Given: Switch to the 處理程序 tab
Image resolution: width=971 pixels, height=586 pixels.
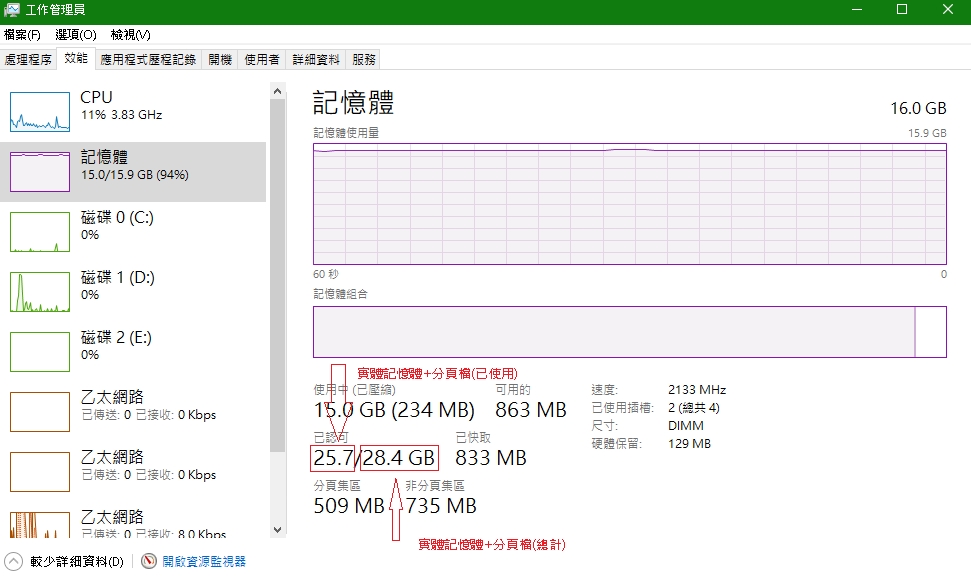Looking at the screenshot, I should pyautogui.click(x=28, y=60).
